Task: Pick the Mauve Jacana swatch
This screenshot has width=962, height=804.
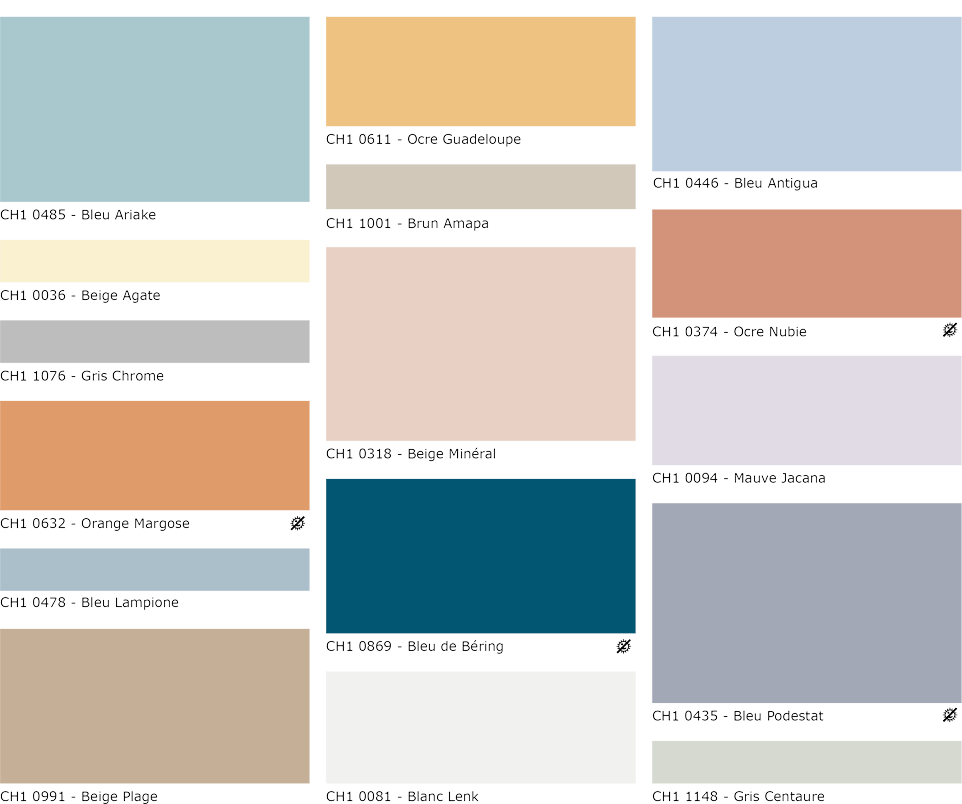Action: pyautogui.click(x=807, y=410)
